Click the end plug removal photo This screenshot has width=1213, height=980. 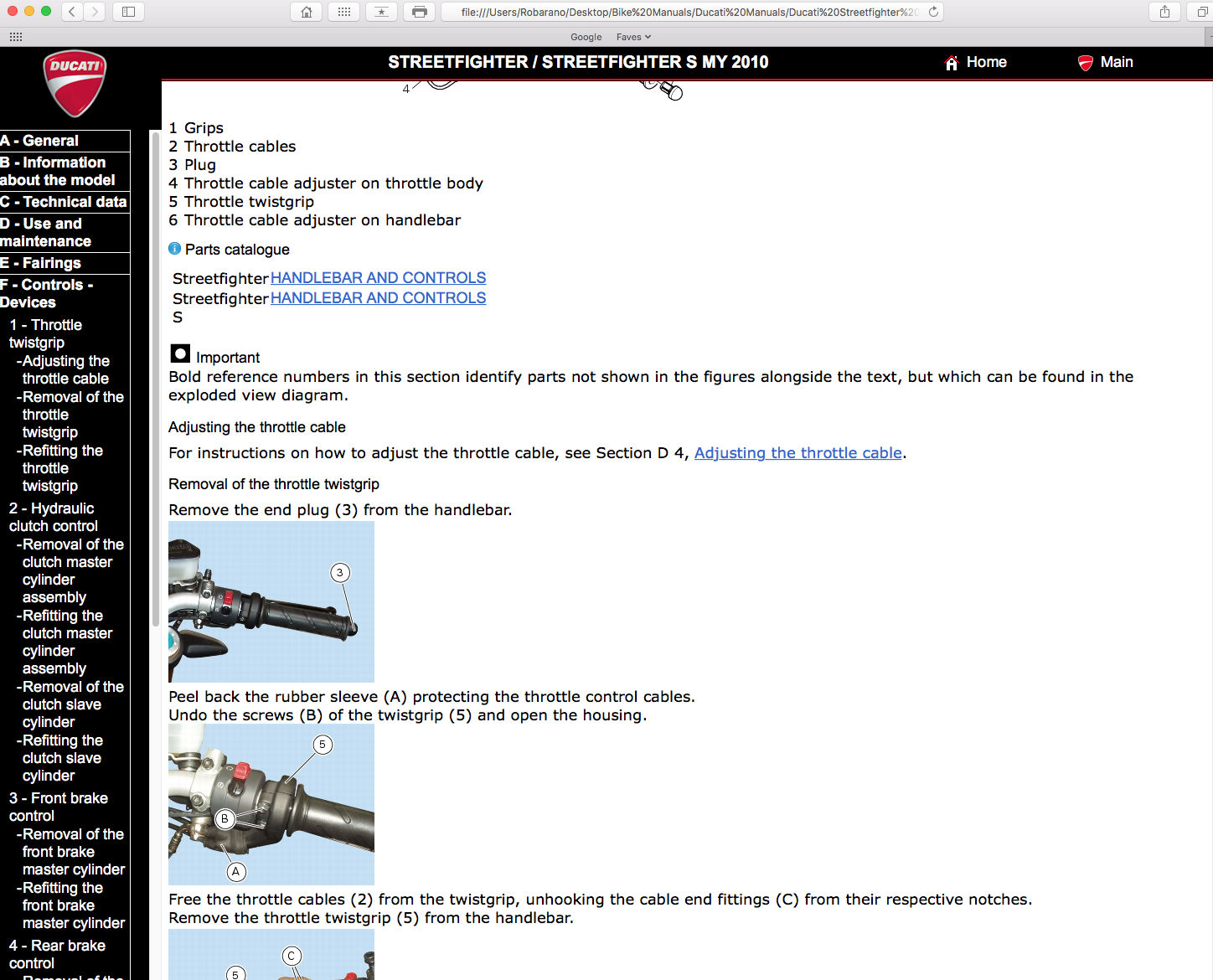[271, 601]
